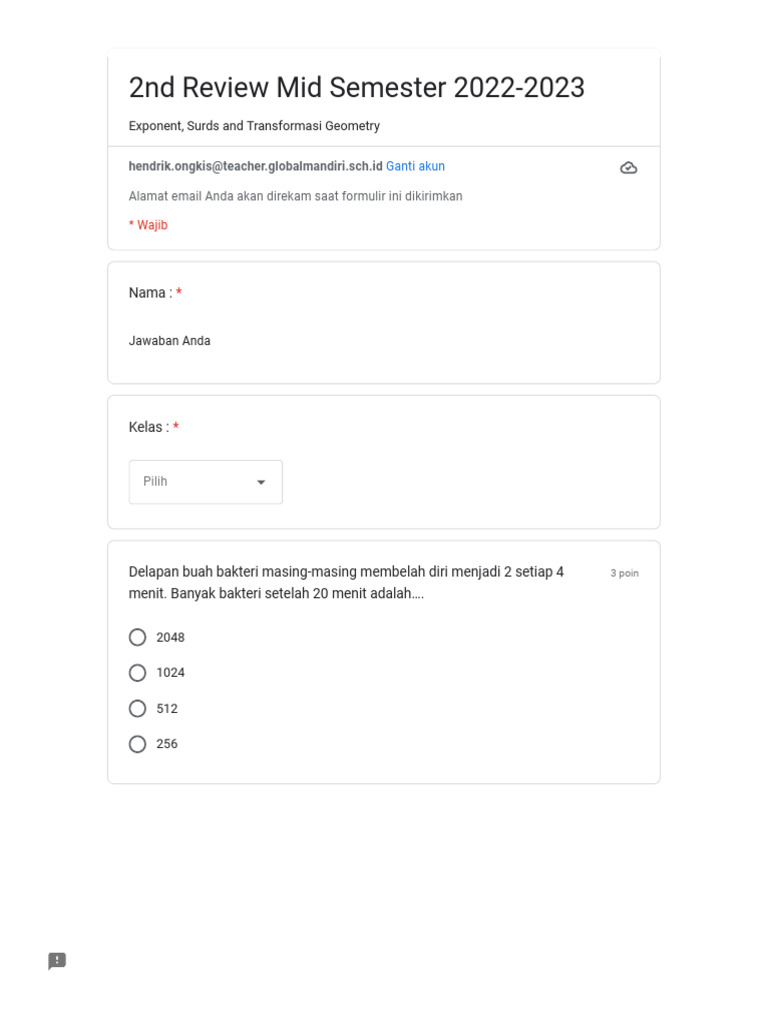Click the bacteria question text
This screenshot has width=768, height=1024.
tap(346, 582)
